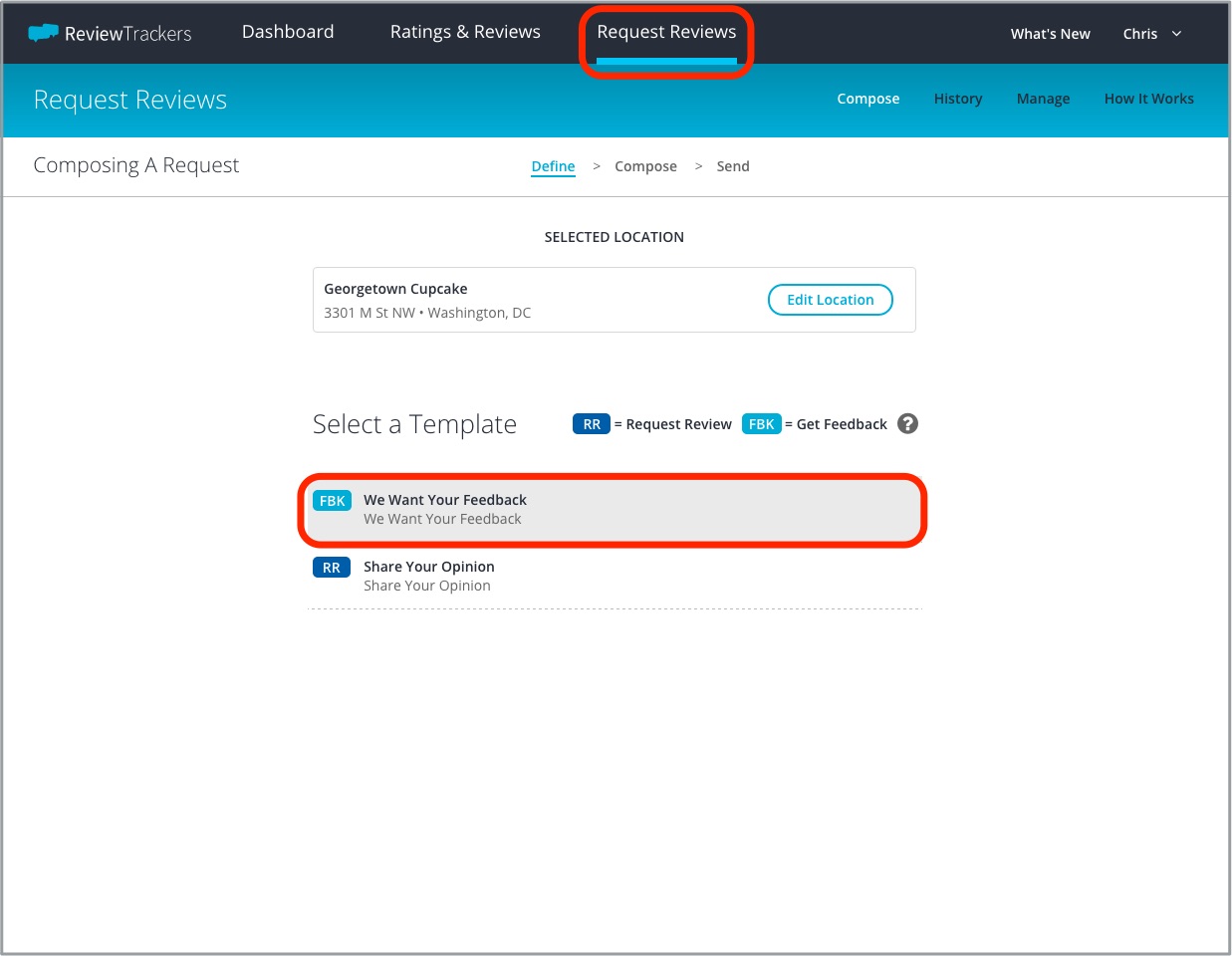
Task: Click the Composing A Request heading
Action: pos(136,165)
